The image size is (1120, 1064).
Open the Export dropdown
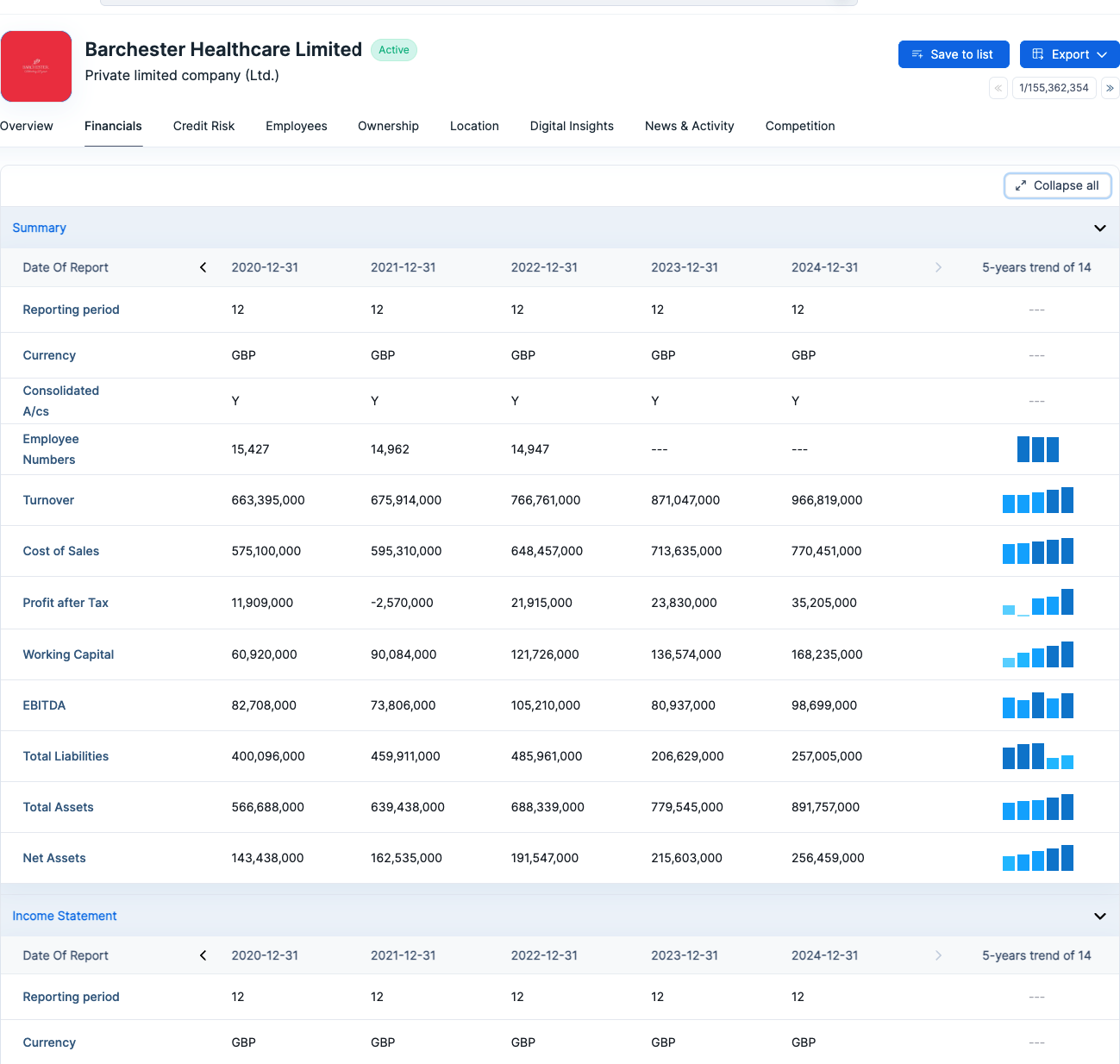point(1069,54)
